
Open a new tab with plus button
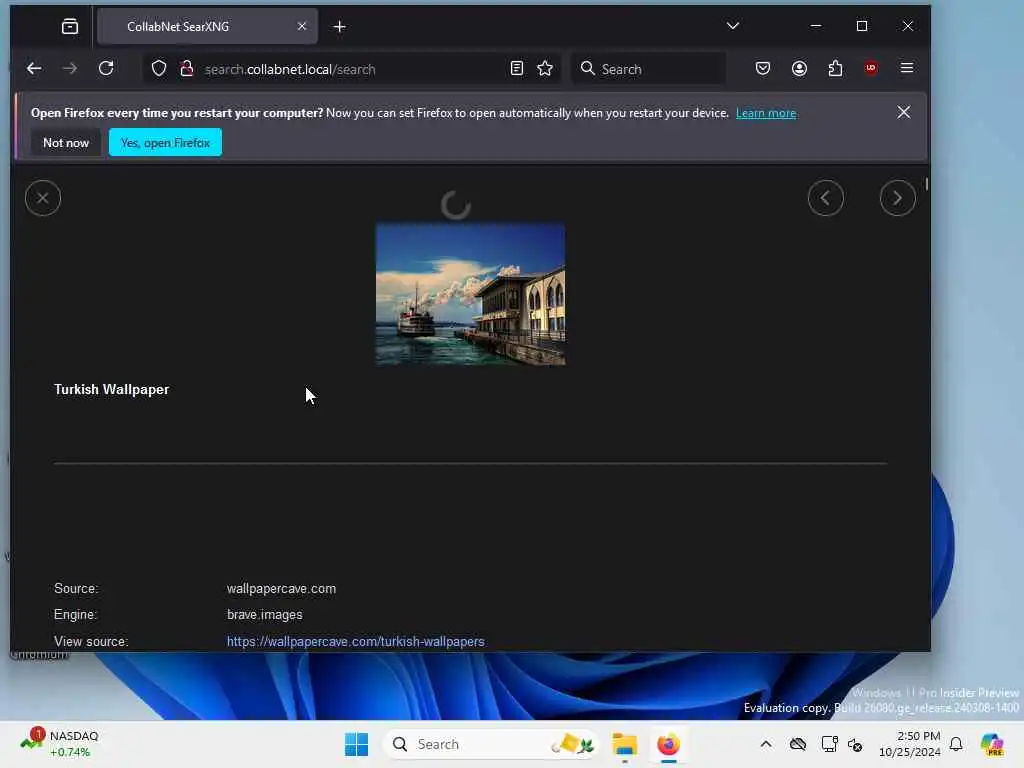coord(340,27)
